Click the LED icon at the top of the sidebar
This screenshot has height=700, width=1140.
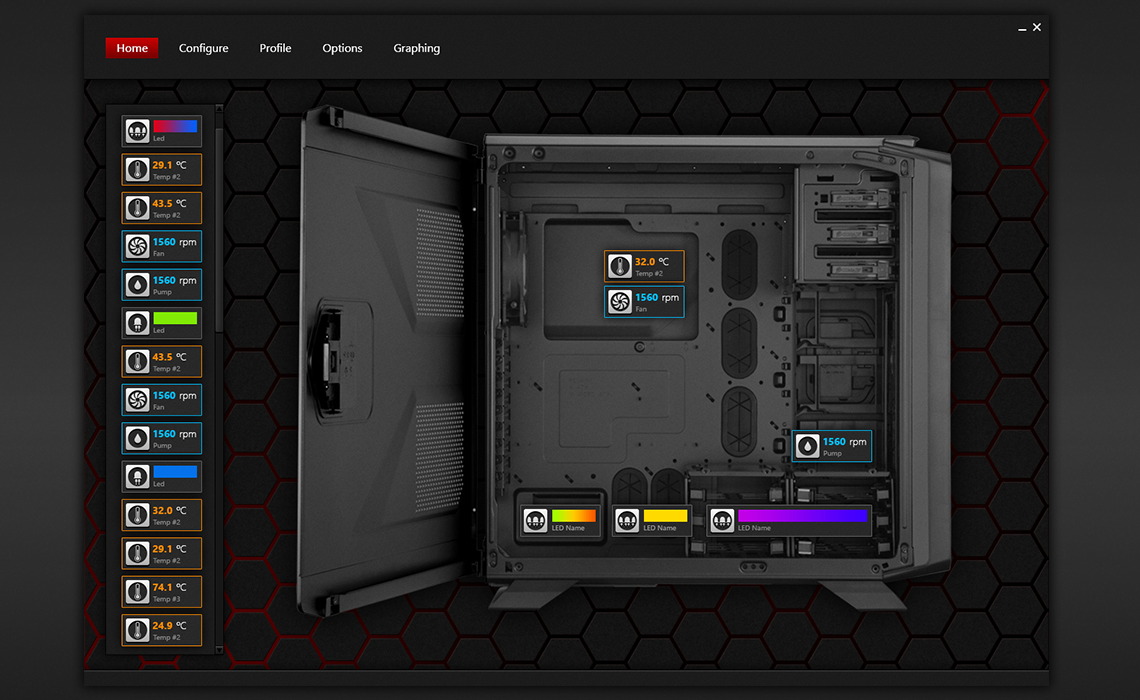click(x=137, y=130)
